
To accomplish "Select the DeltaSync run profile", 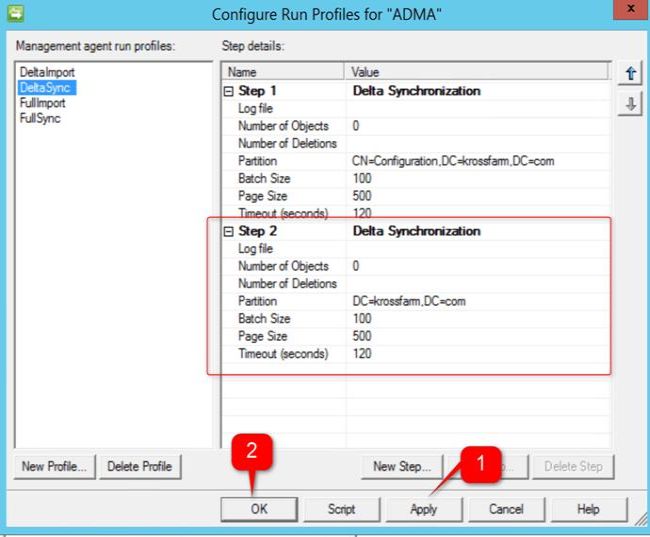I will (x=47, y=87).
